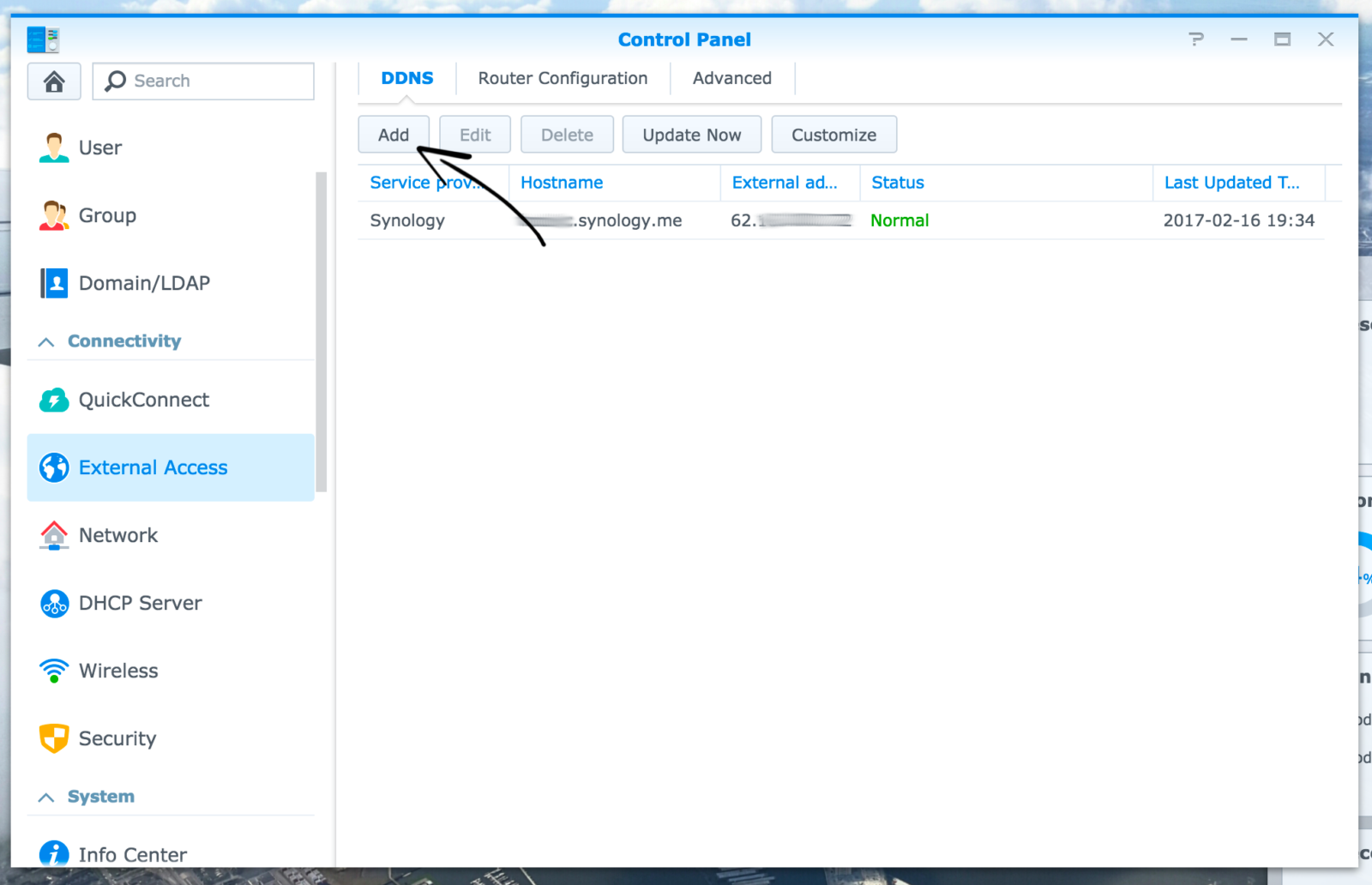This screenshot has height=885, width=1372.
Task: Select DHCP Server in the sidebar
Action: pyautogui.click(x=171, y=603)
